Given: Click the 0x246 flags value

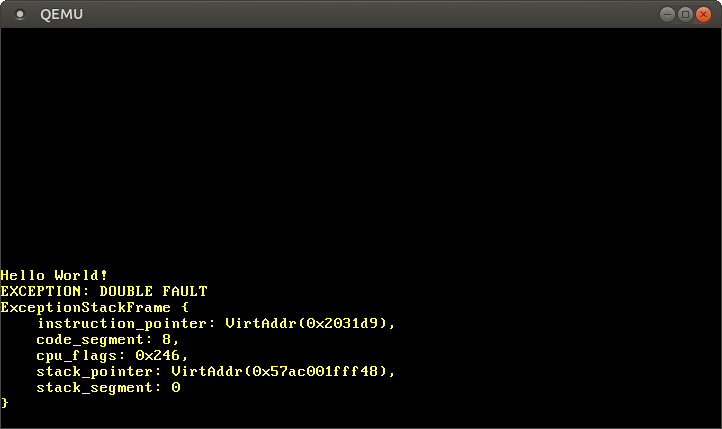Looking at the screenshot, I should point(162,355).
